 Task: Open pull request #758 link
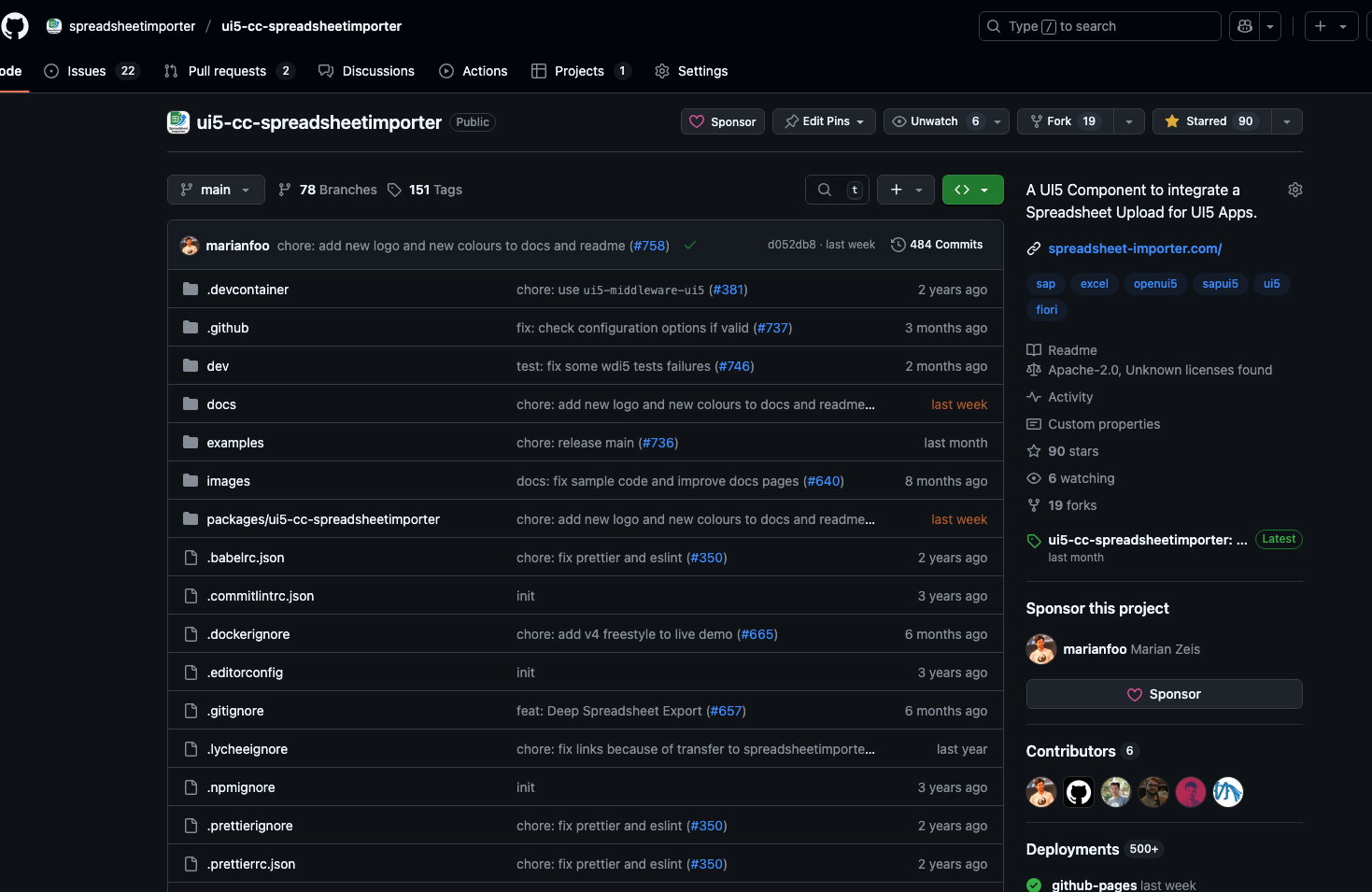click(649, 246)
